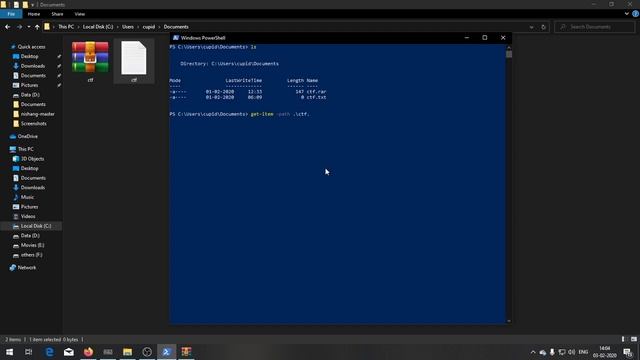Open Task View on the taskbar
The height and width of the screenshot is (360, 640).
(29, 352)
